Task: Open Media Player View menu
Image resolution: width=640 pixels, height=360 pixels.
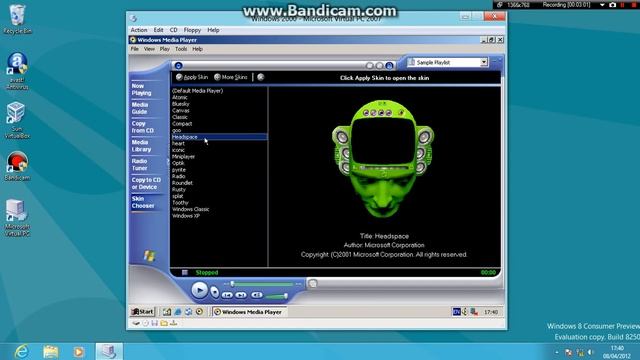Action: 149,49
